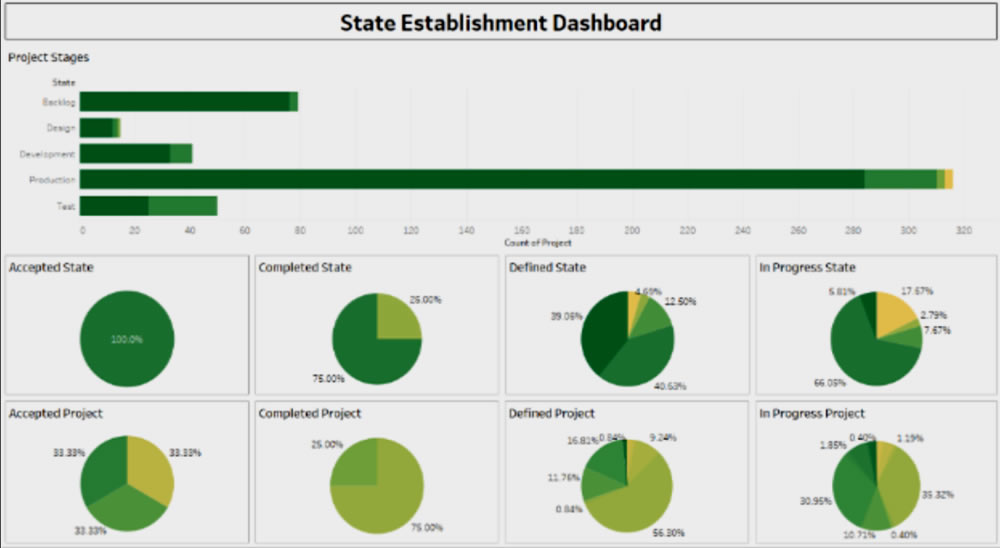Click the Backlog bar in Project Stages
The width and height of the screenshot is (1000, 548).
[x=184, y=102]
